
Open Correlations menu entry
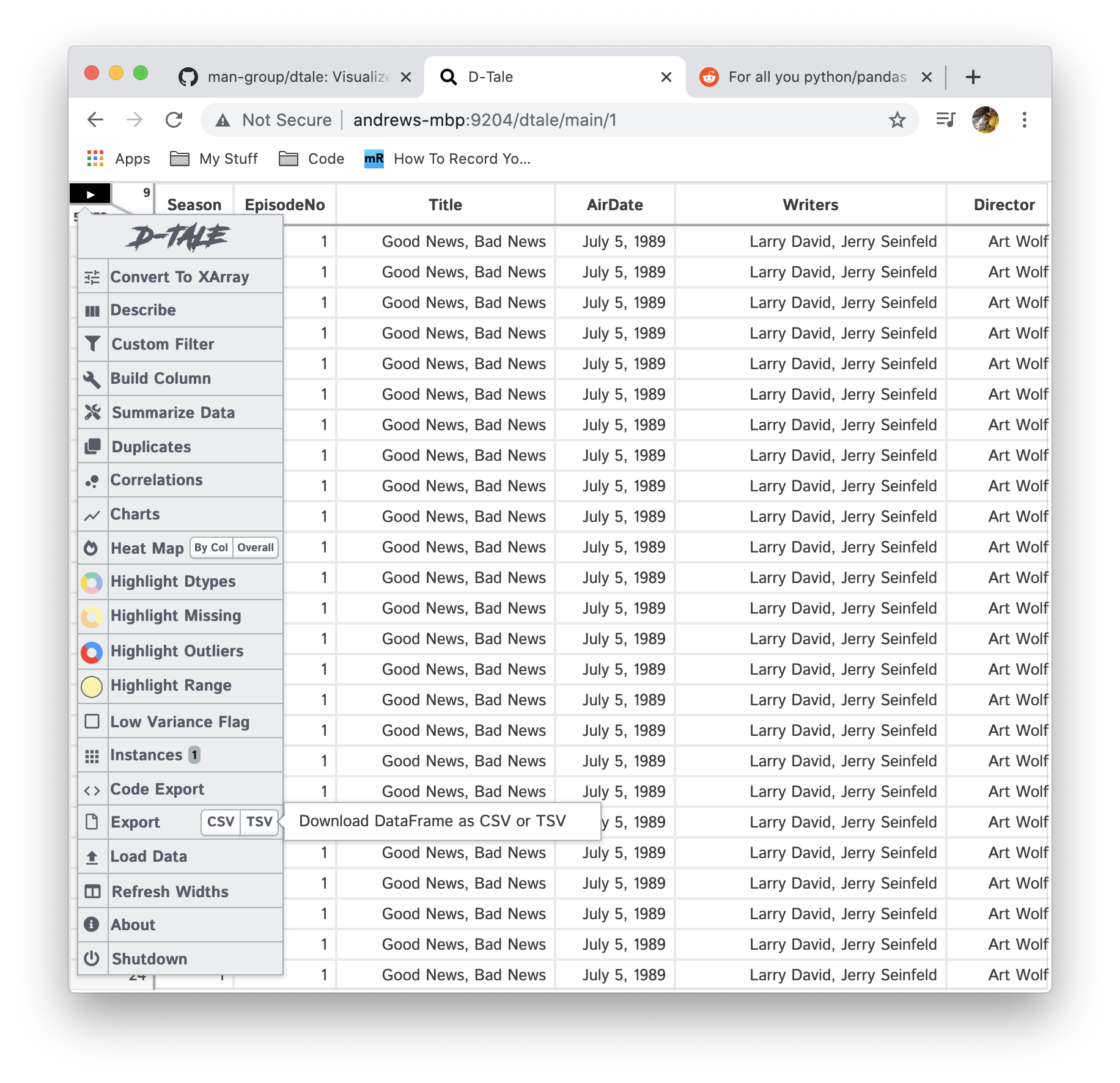(x=181, y=480)
